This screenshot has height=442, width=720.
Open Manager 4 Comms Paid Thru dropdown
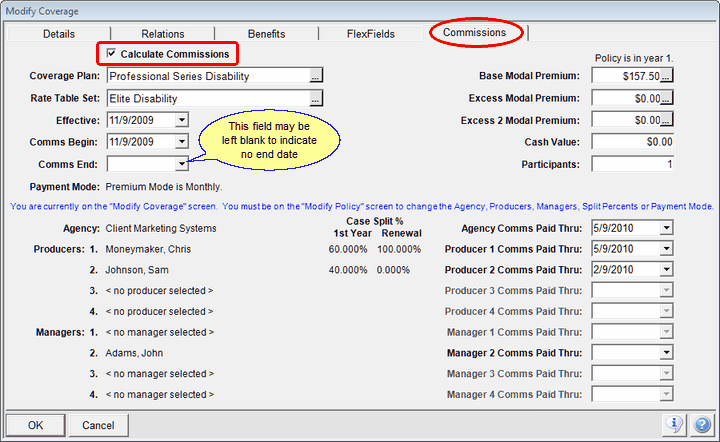point(666,394)
